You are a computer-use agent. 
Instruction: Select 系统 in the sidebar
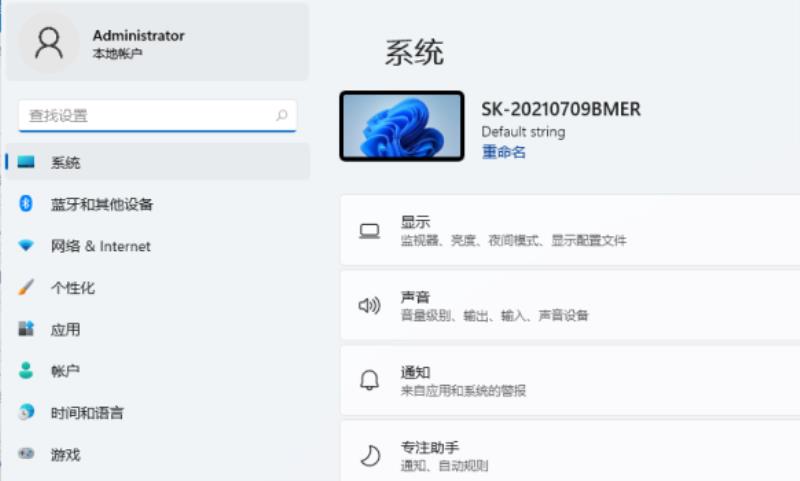click(157, 162)
